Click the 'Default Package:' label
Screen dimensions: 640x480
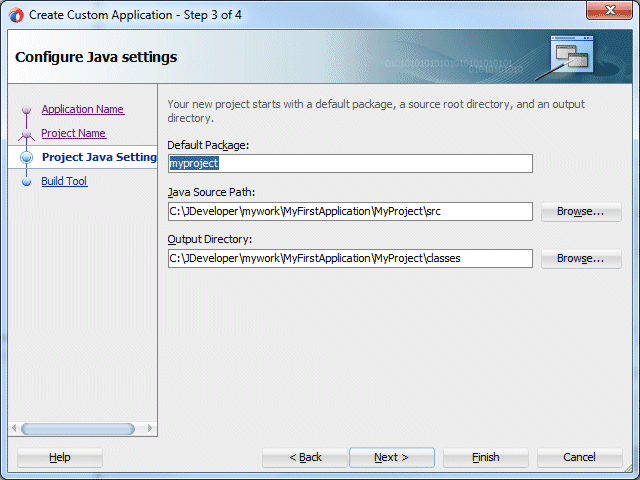(x=208, y=145)
